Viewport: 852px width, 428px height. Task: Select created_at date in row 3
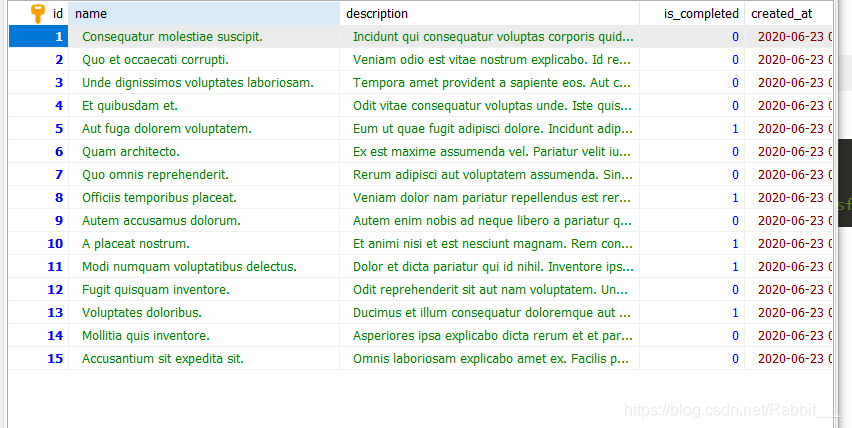click(x=795, y=83)
